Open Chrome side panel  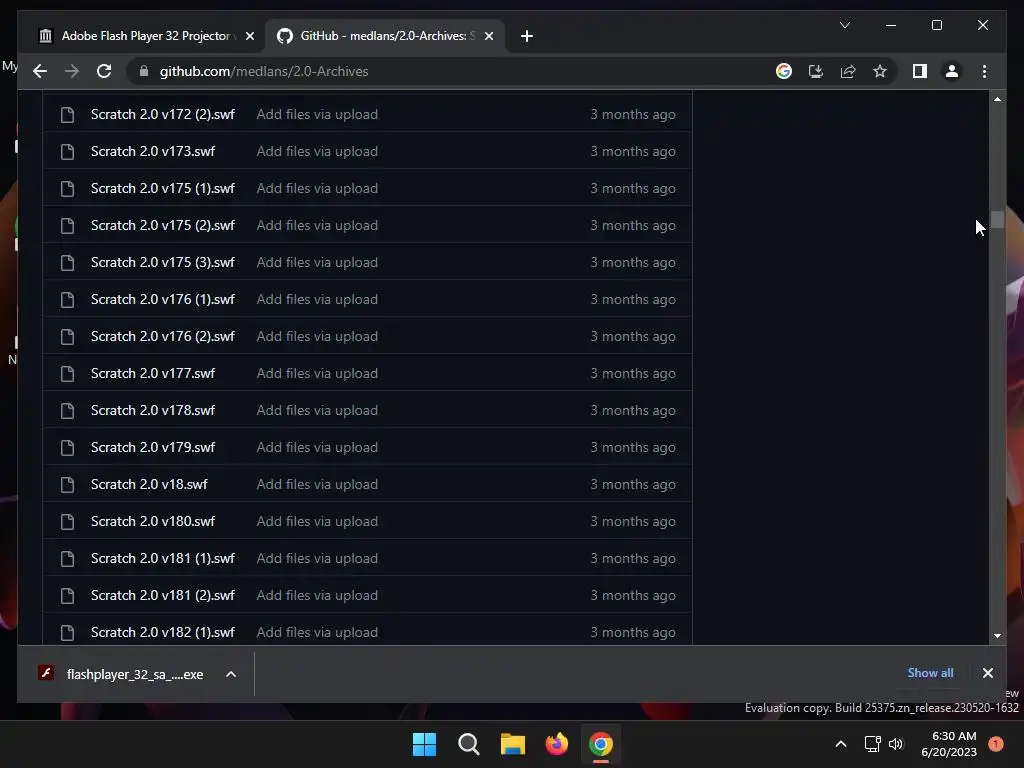click(920, 71)
